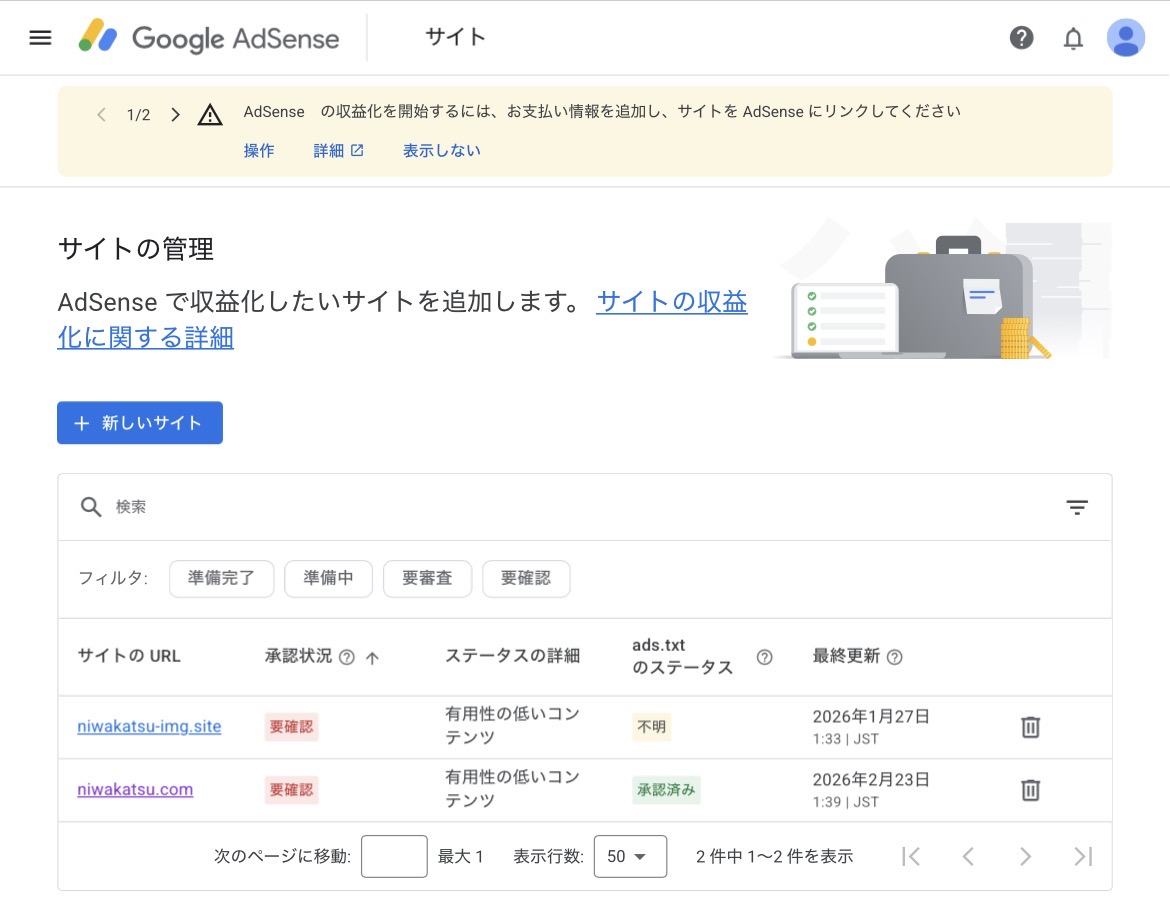Screen dimensions: 1170x905
Task: Open the notifications bell
Action: pos(1073,37)
